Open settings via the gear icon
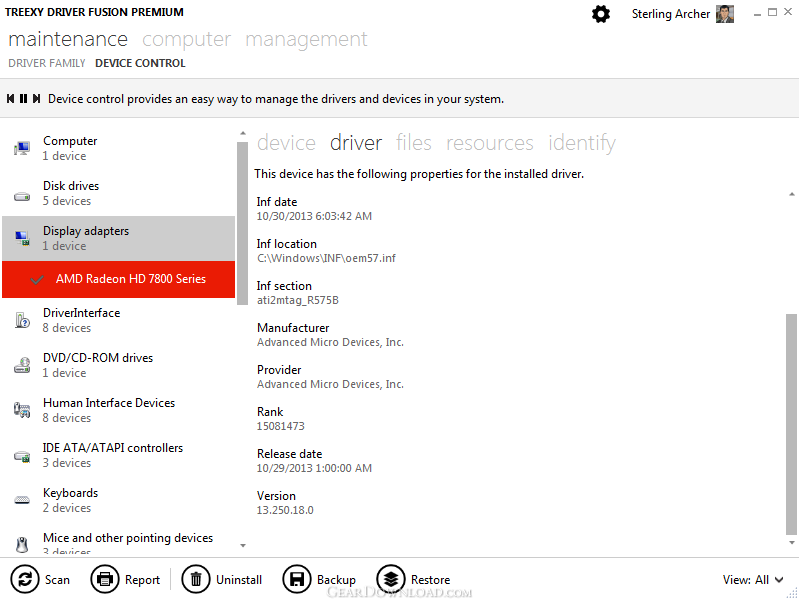Image resolution: width=799 pixels, height=600 pixels. [x=601, y=14]
